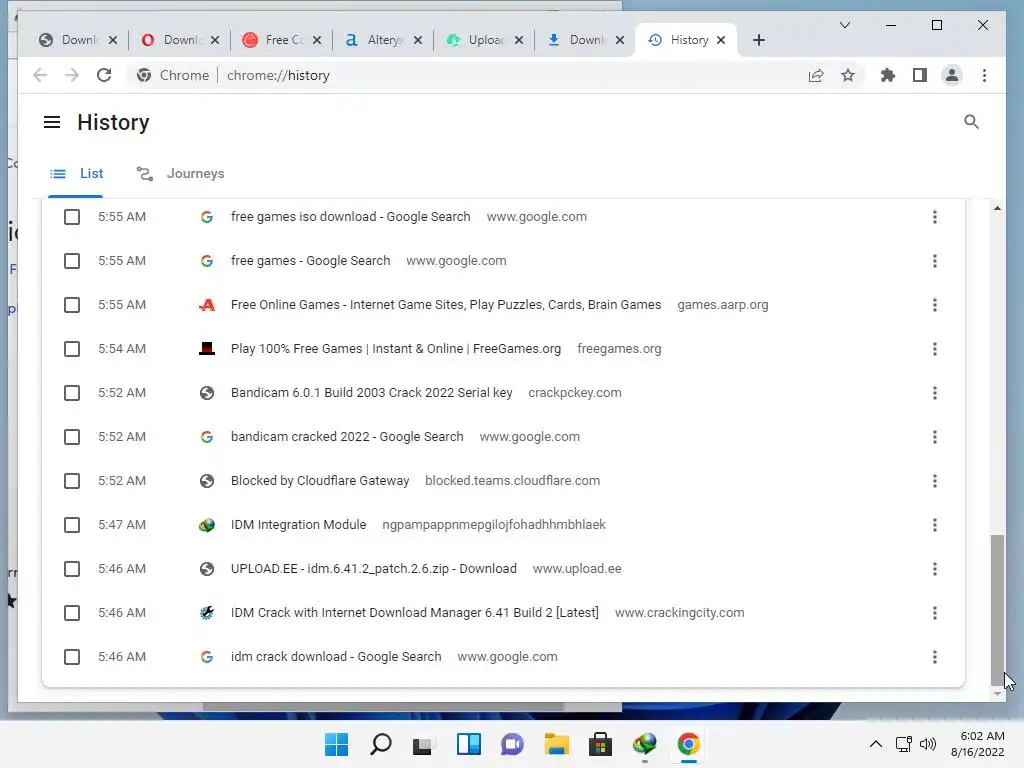Open the tab search chevron
Image resolution: width=1024 pixels, height=768 pixels.
coord(844,25)
